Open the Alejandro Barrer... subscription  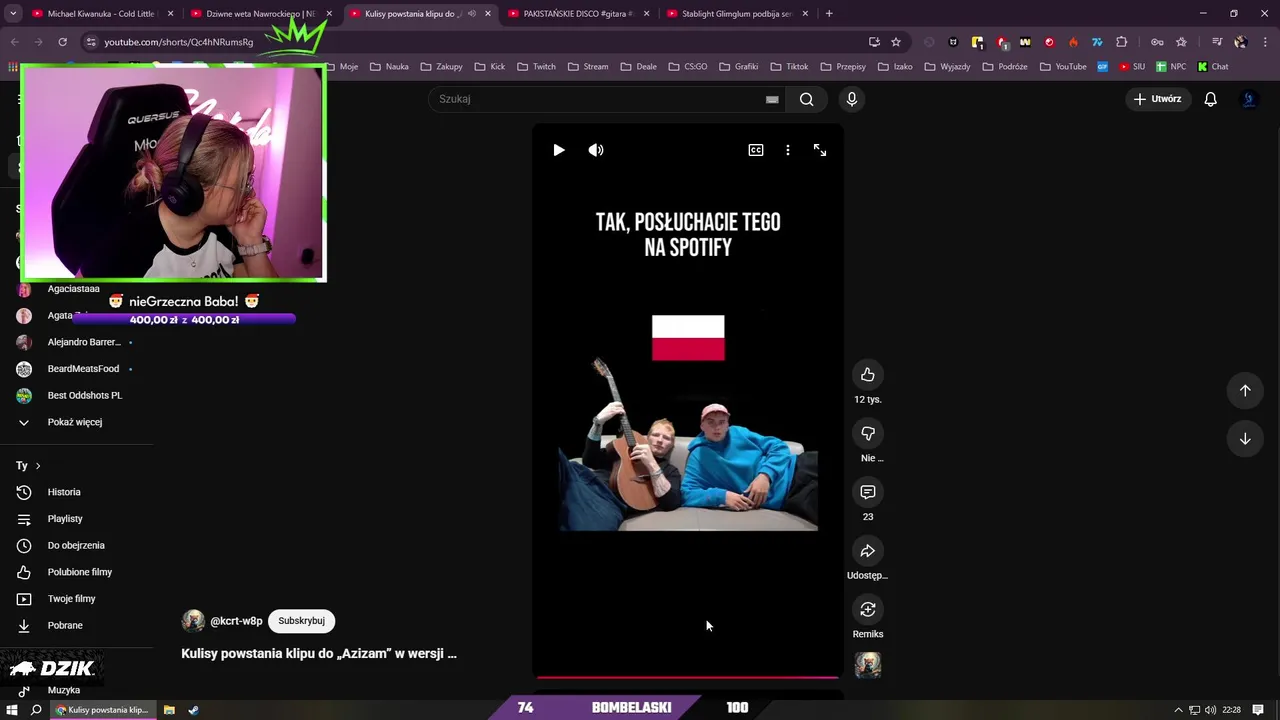84,342
